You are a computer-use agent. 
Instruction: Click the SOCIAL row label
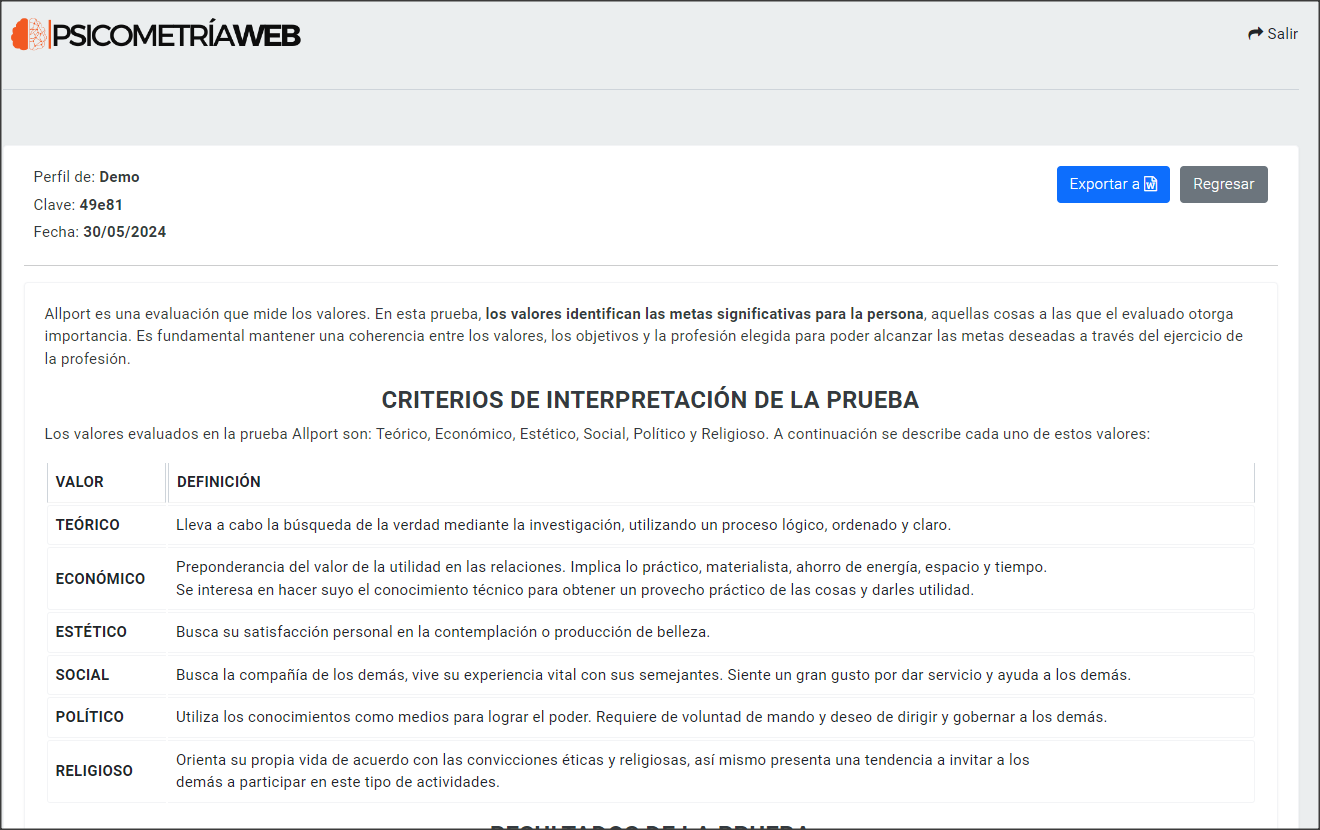pos(82,675)
